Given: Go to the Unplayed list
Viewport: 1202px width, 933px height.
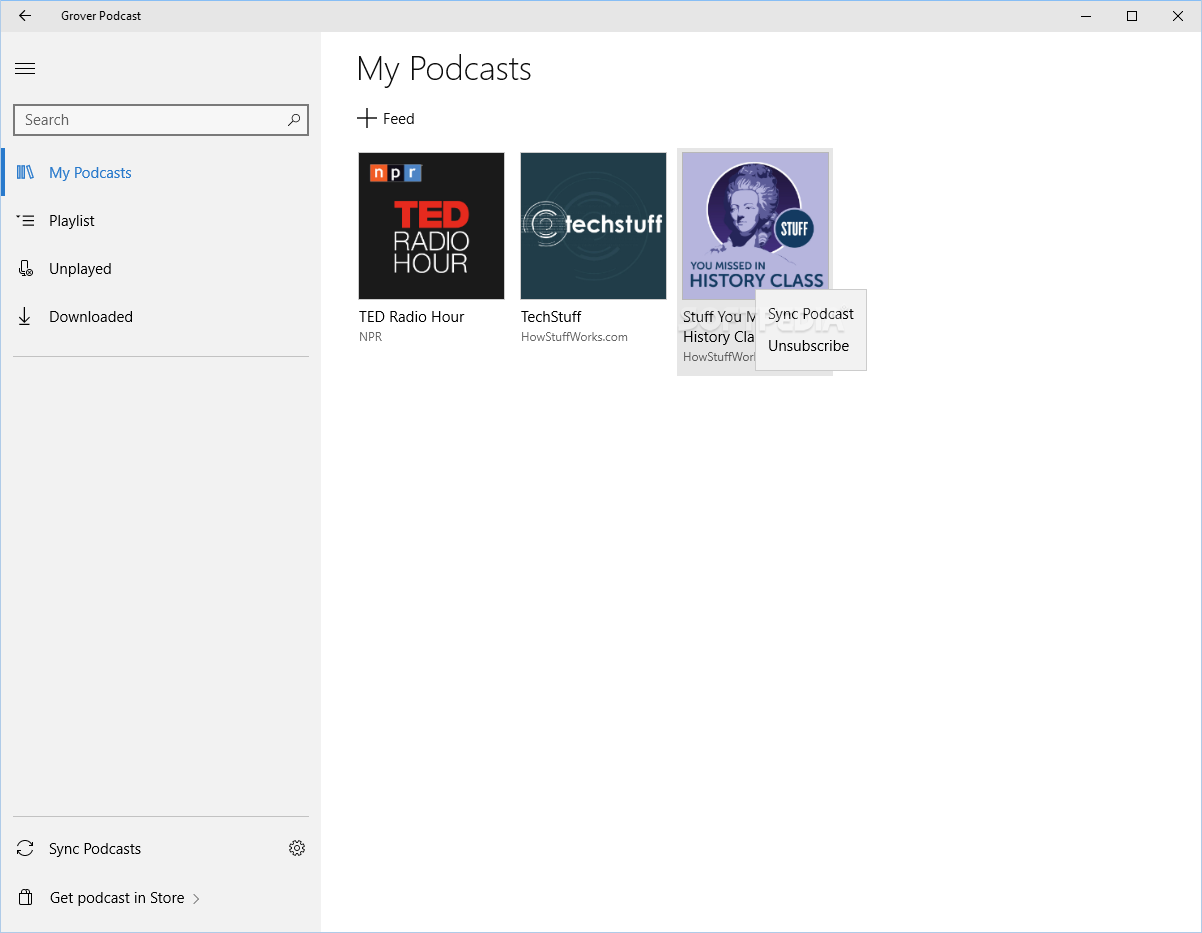Looking at the screenshot, I should click(80, 269).
